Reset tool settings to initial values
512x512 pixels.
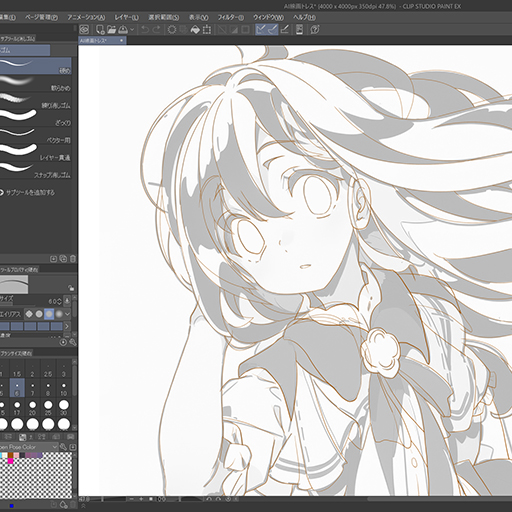pyautogui.click(x=63, y=343)
